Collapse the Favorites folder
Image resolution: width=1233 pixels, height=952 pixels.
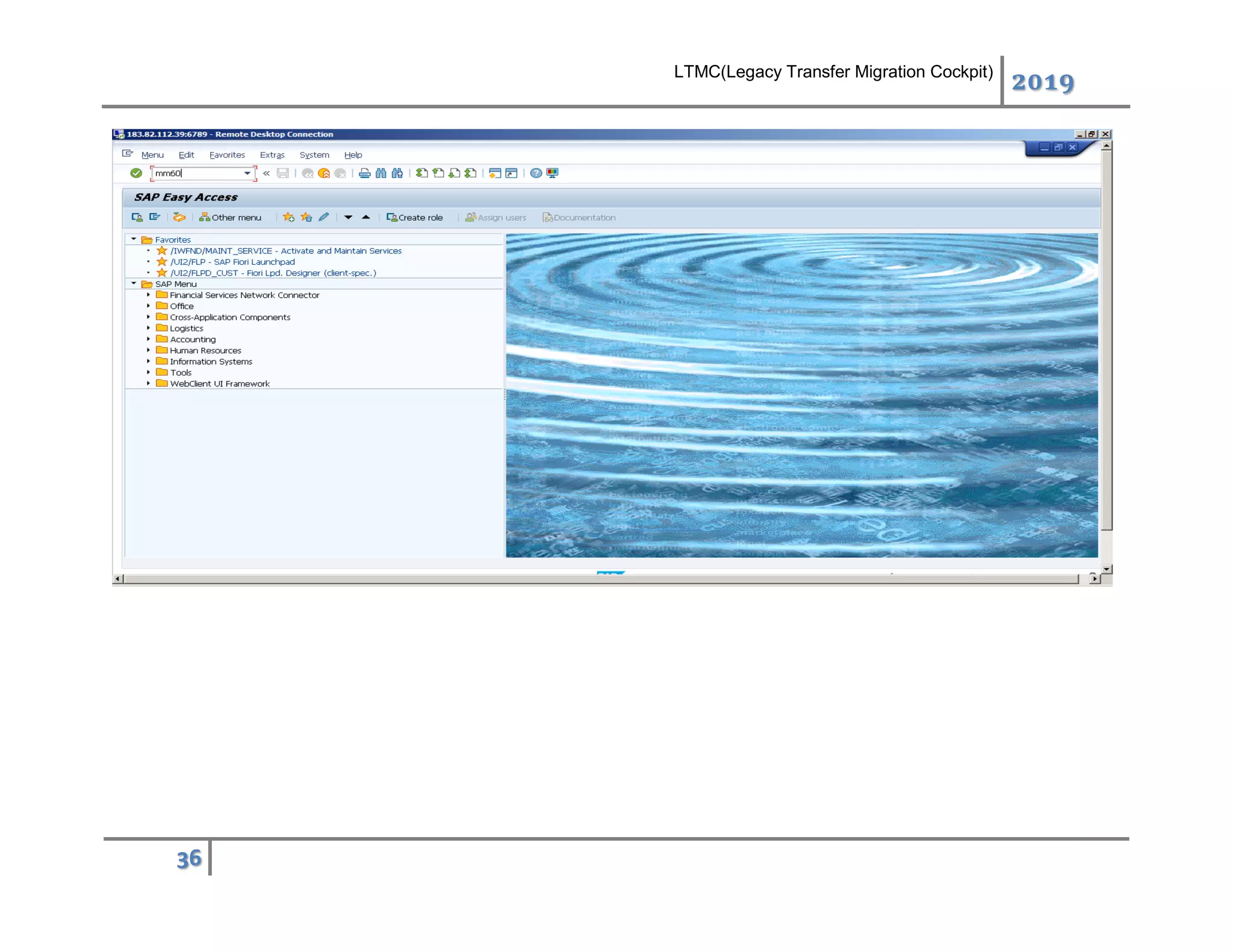[x=134, y=240]
